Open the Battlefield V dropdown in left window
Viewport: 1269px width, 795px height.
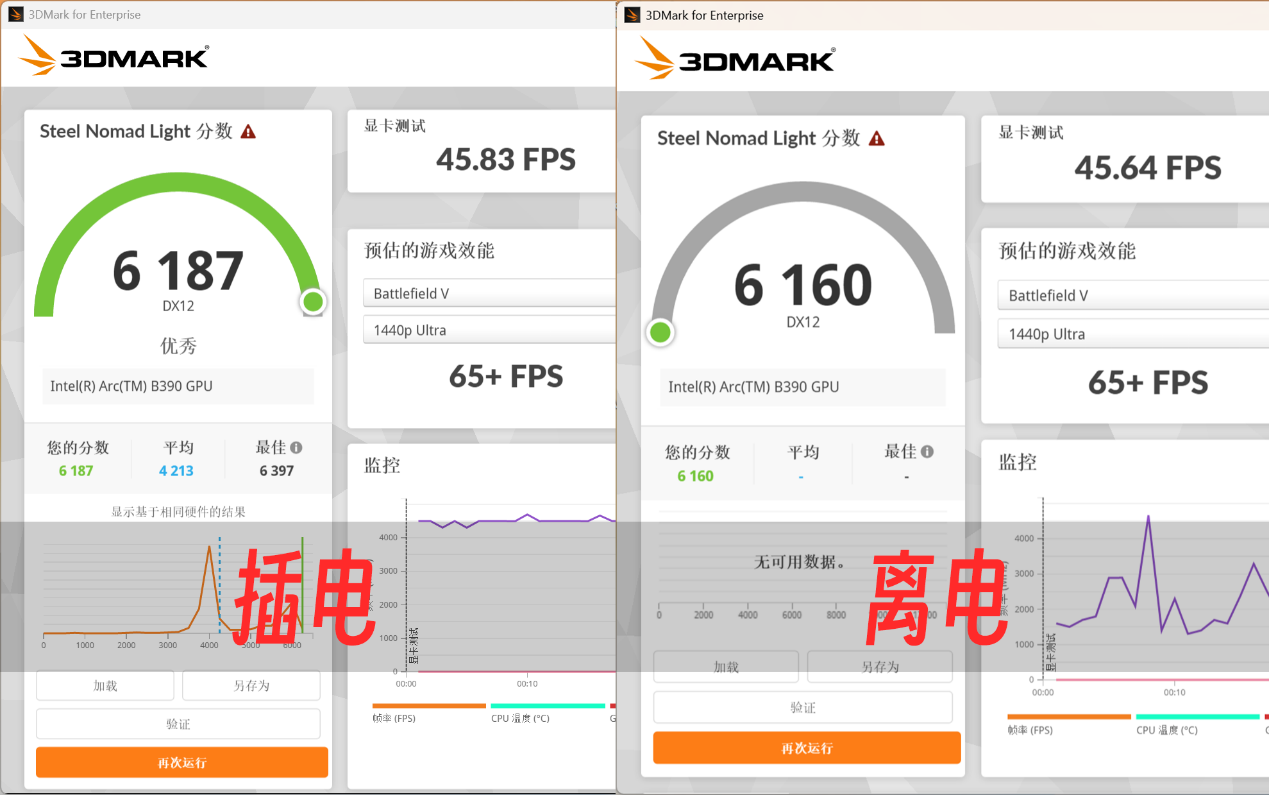click(x=489, y=293)
